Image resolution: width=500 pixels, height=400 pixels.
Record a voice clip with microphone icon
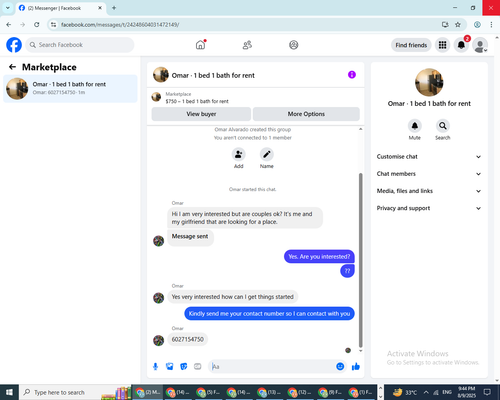(x=155, y=367)
